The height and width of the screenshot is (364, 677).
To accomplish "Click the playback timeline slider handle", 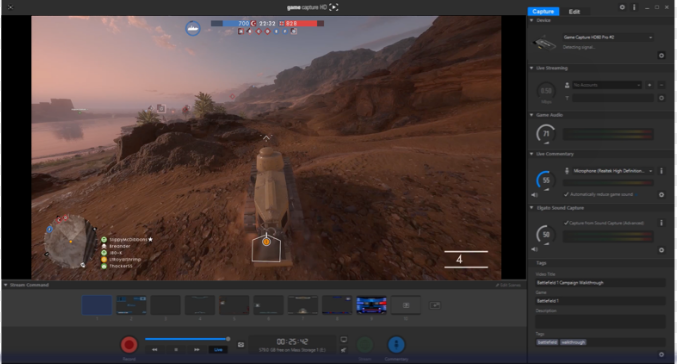I will 228,339.
